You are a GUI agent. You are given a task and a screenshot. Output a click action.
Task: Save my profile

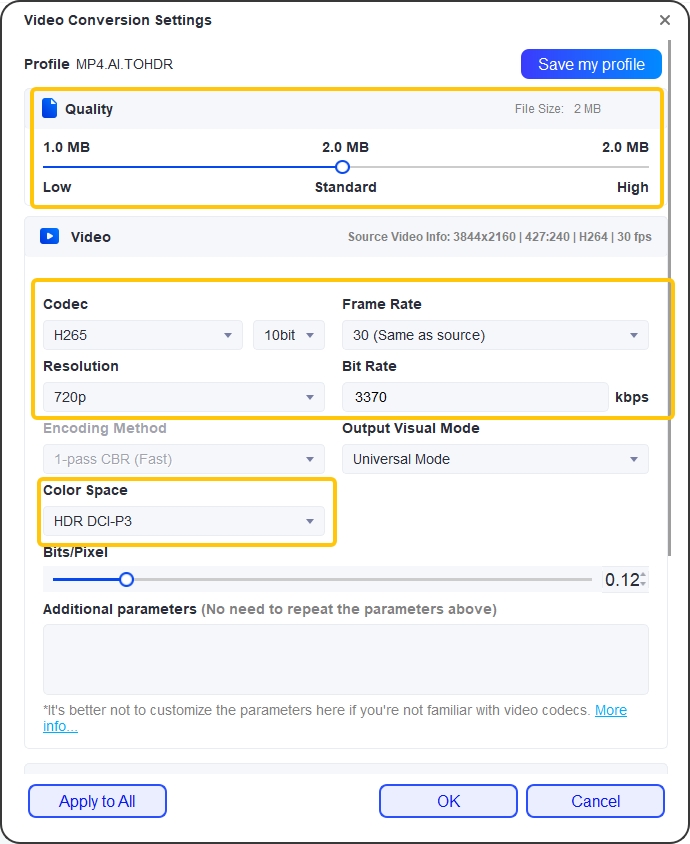[x=591, y=64]
